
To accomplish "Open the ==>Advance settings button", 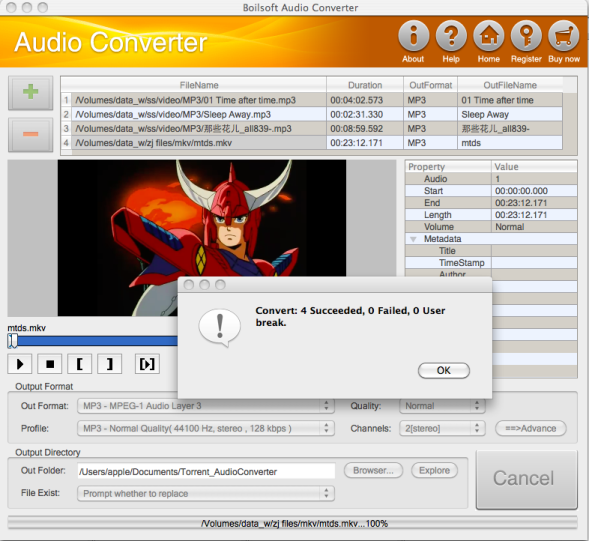I will pos(530,428).
